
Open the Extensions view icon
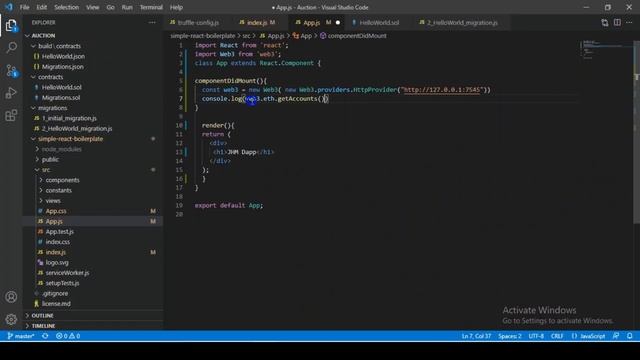coord(11,116)
